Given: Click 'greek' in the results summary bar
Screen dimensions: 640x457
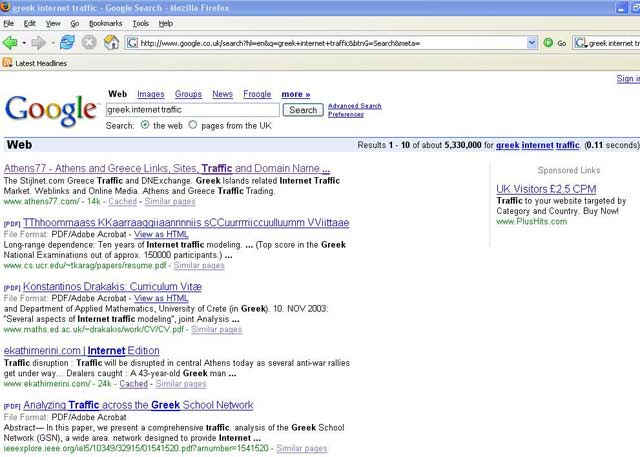Looking at the screenshot, I should point(507,145).
